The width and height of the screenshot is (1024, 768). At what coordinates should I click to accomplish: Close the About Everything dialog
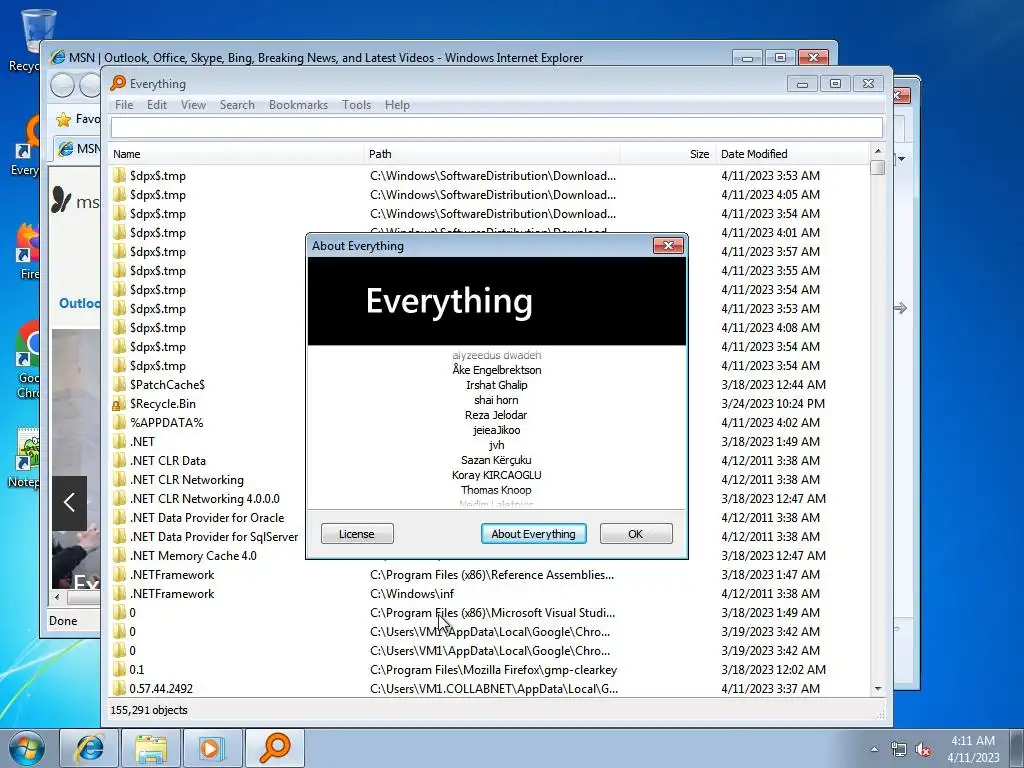pyautogui.click(x=668, y=246)
